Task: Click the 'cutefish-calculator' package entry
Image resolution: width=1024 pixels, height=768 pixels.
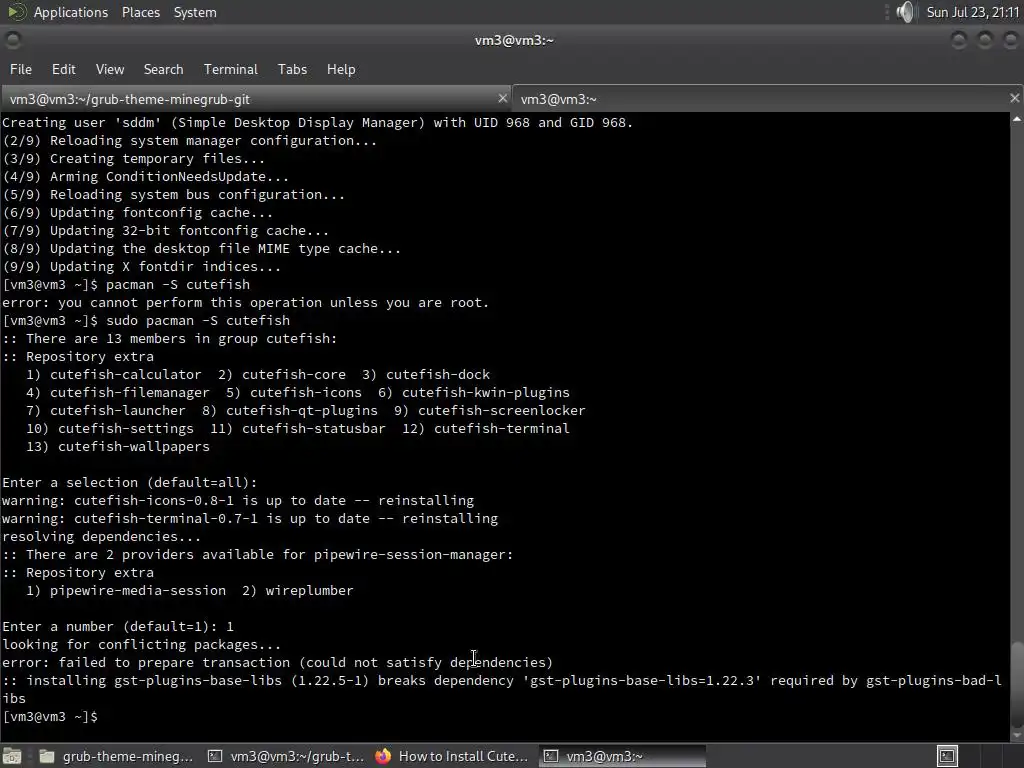Action: (125, 375)
